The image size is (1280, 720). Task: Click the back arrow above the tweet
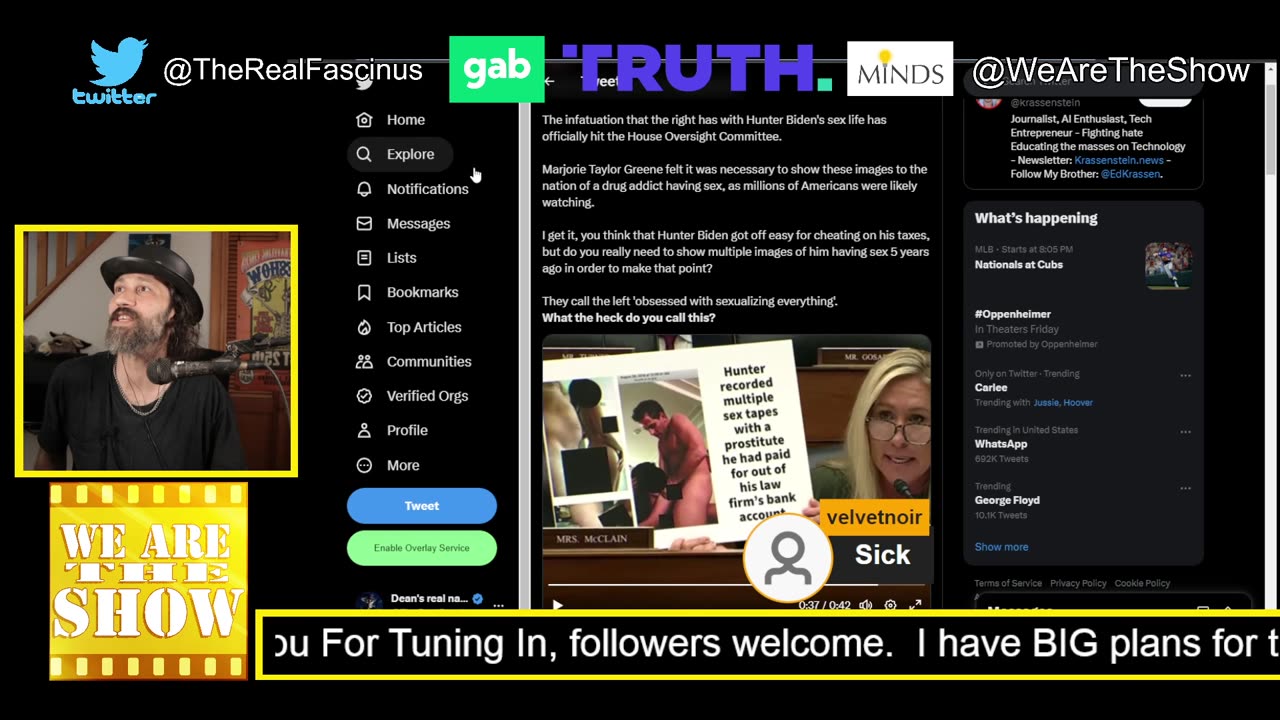pyautogui.click(x=549, y=81)
